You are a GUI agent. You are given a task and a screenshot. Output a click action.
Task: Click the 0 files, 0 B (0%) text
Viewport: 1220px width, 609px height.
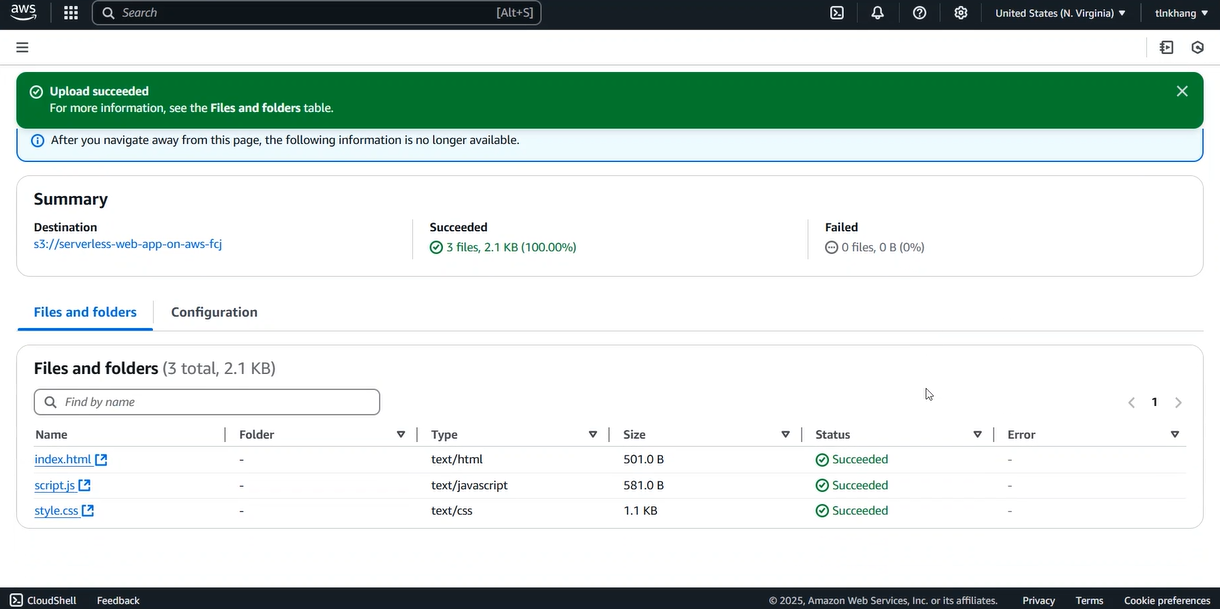tap(883, 247)
